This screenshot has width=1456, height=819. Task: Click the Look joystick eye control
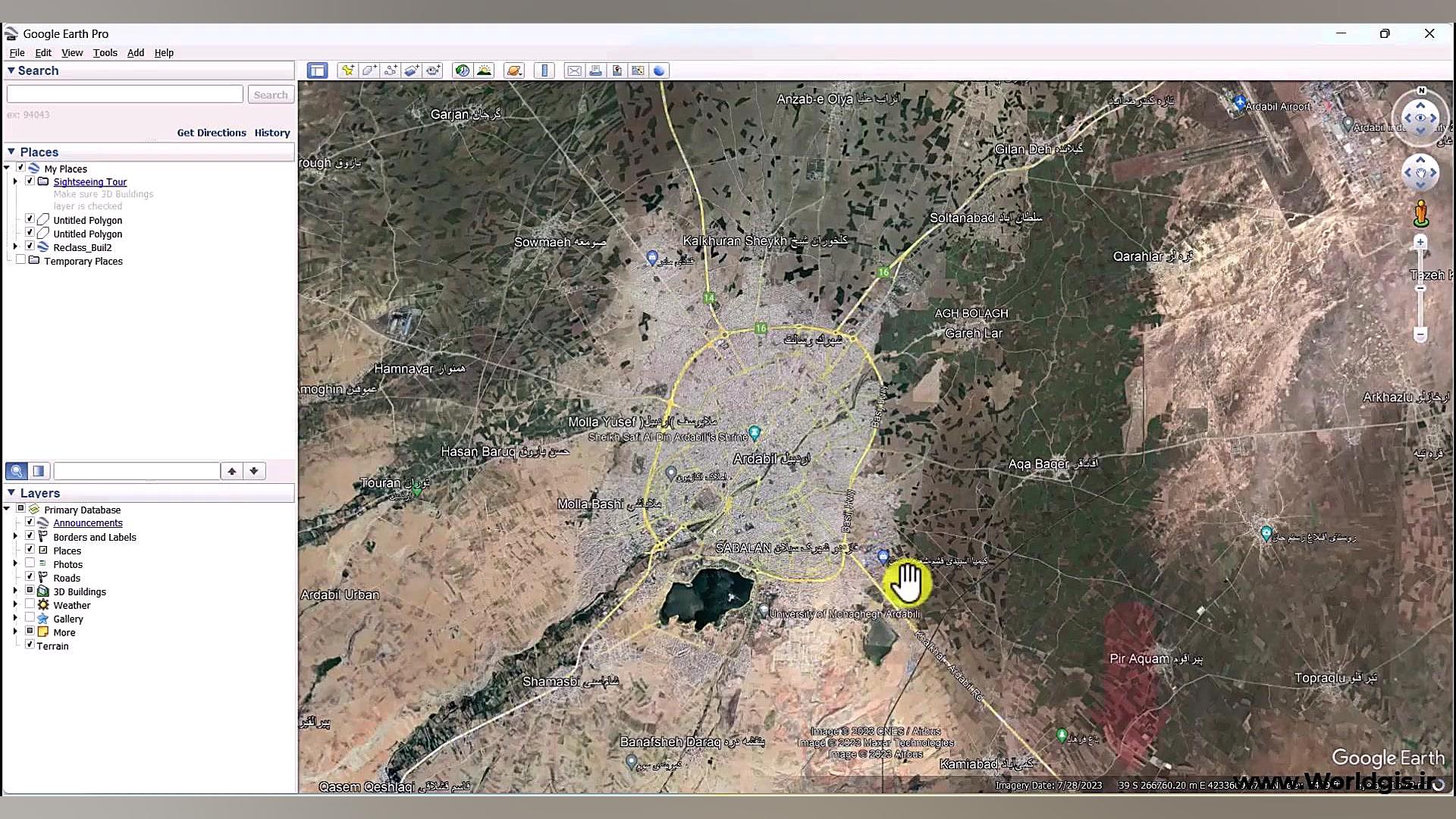click(1420, 118)
